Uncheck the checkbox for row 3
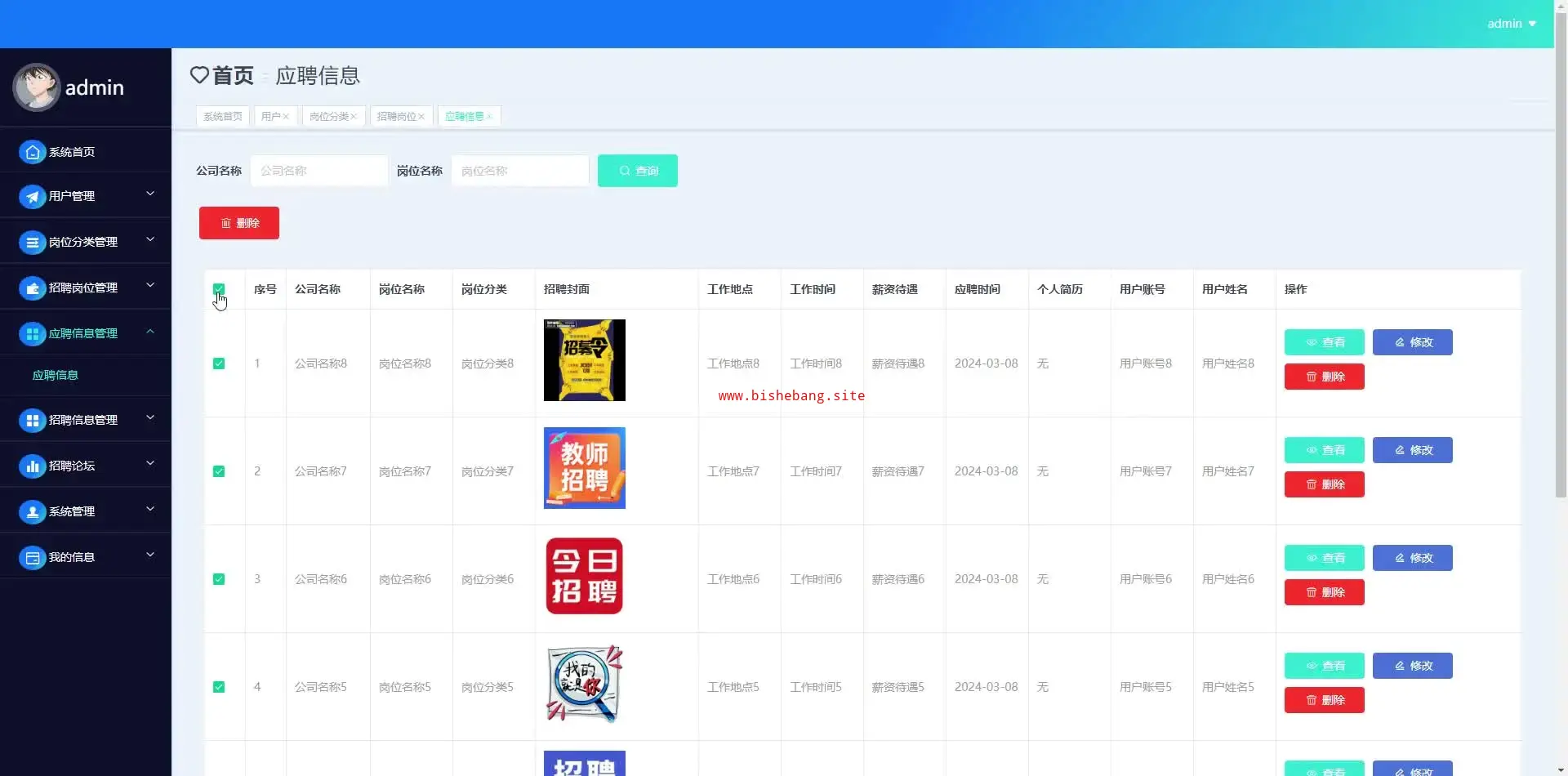 tap(219, 579)
